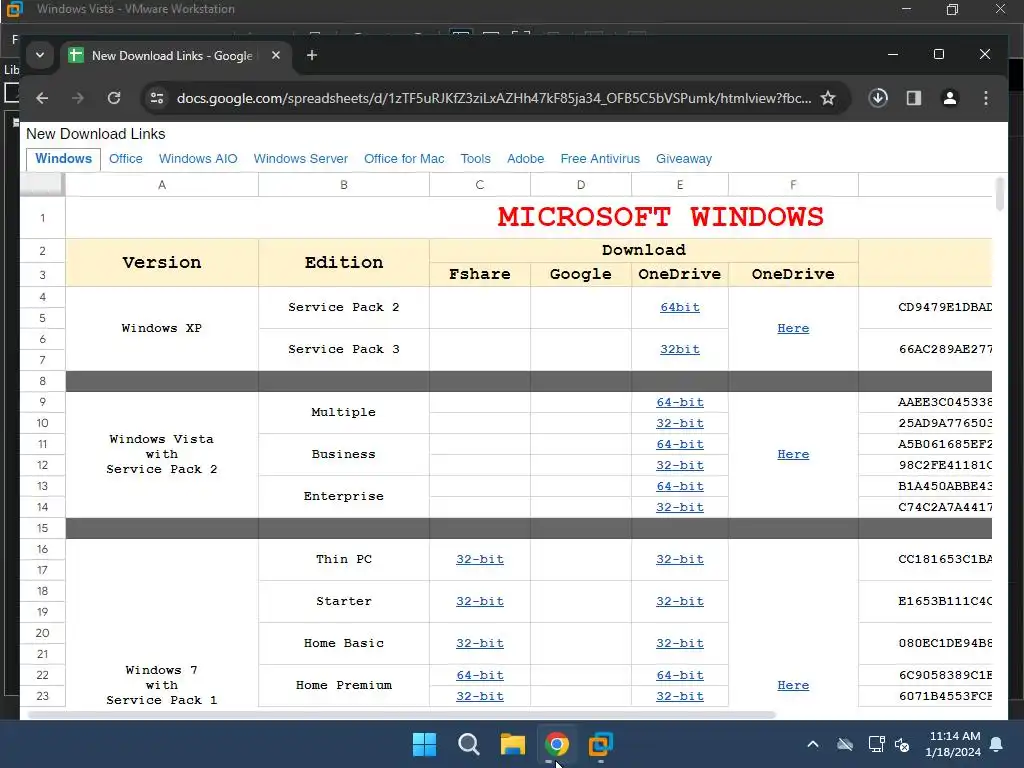Bookmark this page with the star icon
This screenshot has width=1024, height=768.
828,98
